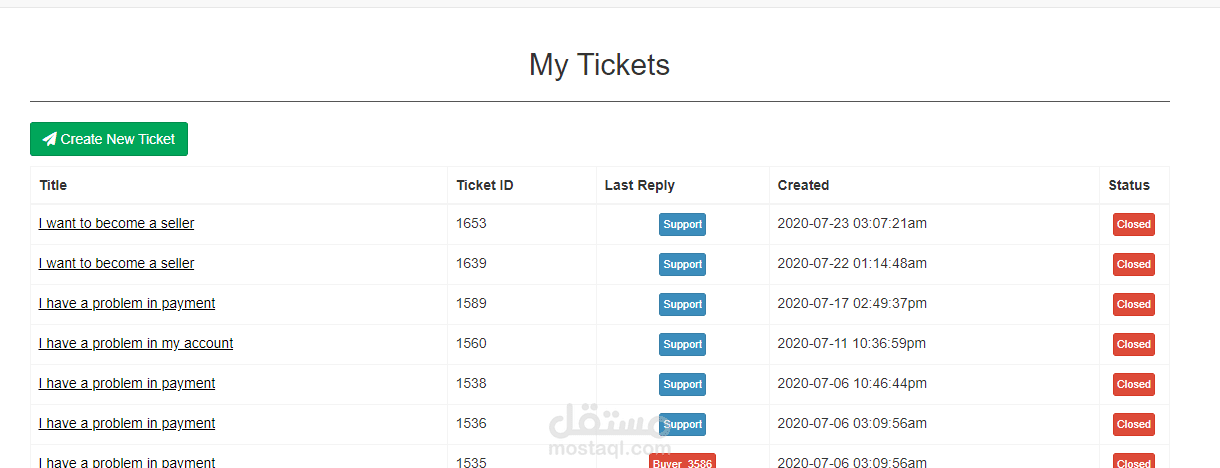1220x468 pixels.
Task: Open ticket 1538 payment problem link
Action: point(127,383)
